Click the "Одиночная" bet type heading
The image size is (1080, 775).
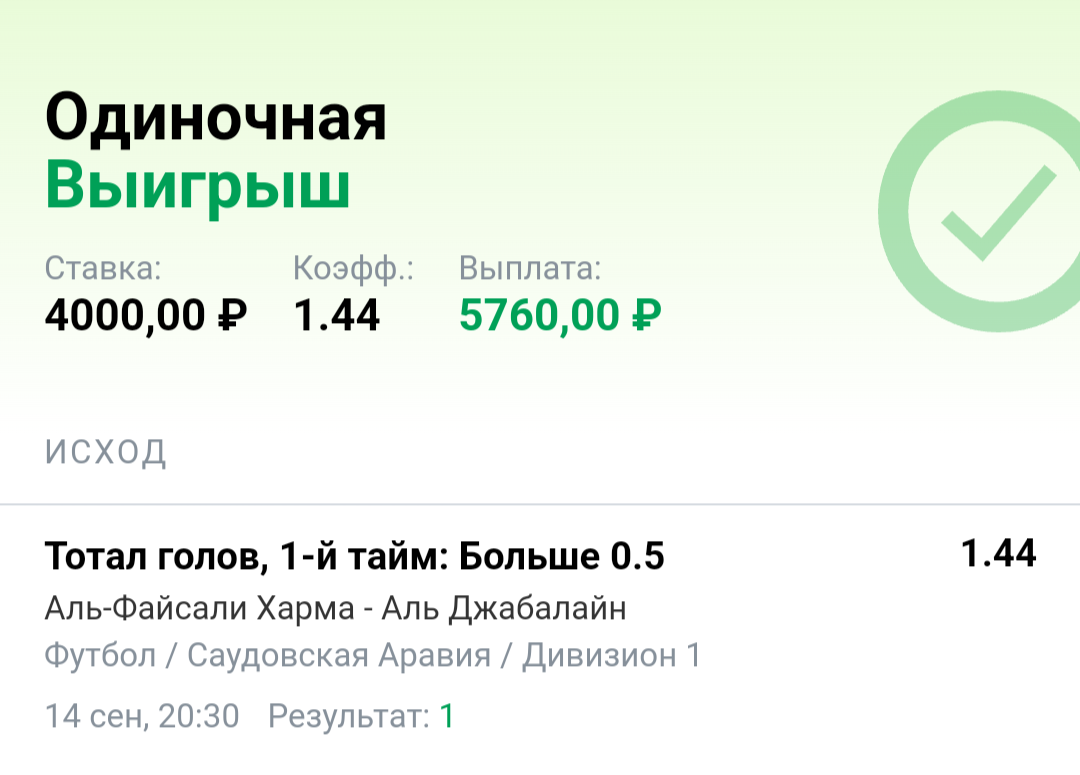[216, 121]
